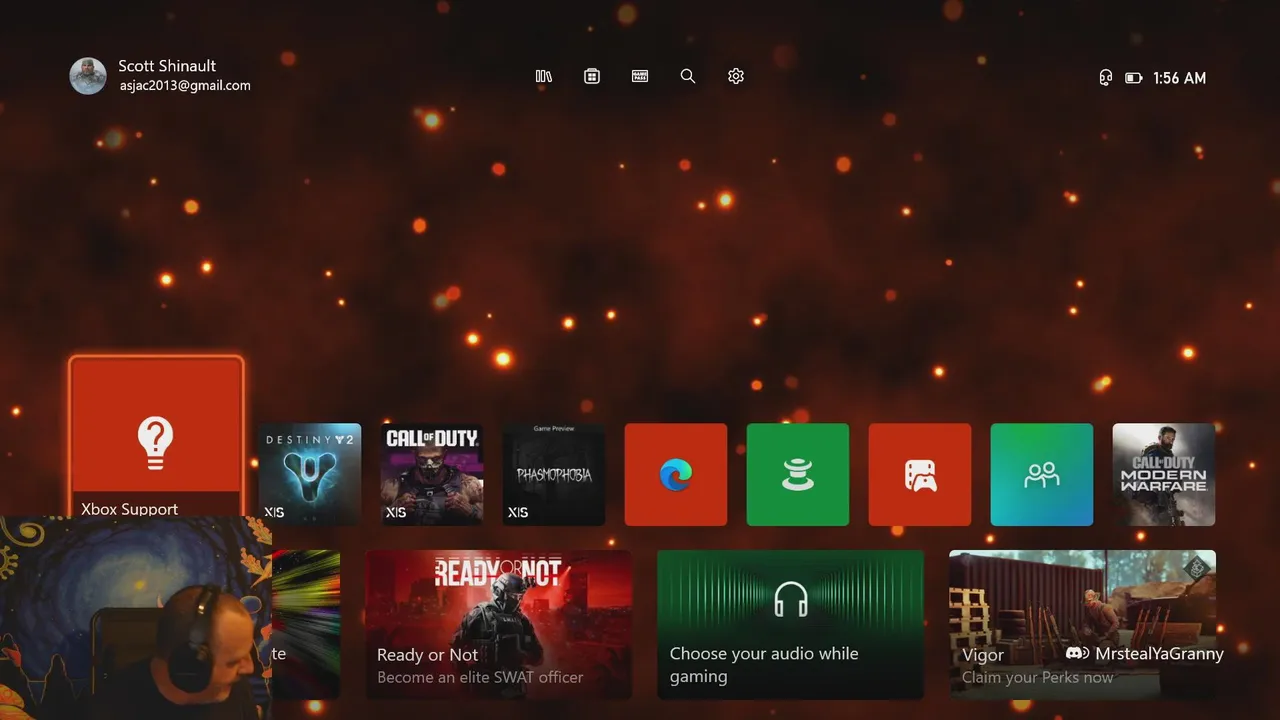Open the Microsoft Store icon in top bar
The width and height of the screenshot is (1280, 720).
(592, 76)
